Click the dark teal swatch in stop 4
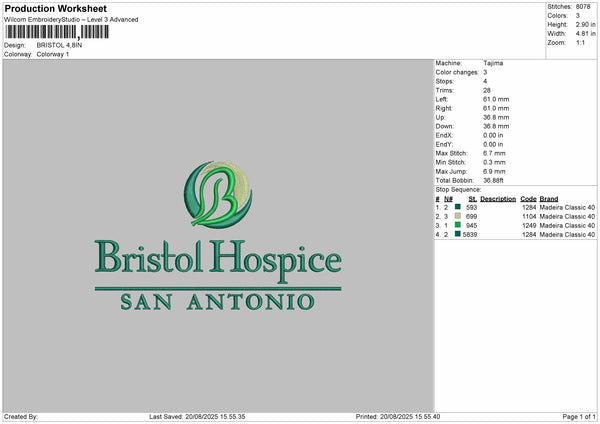The image size is (600, 424). 457,234
